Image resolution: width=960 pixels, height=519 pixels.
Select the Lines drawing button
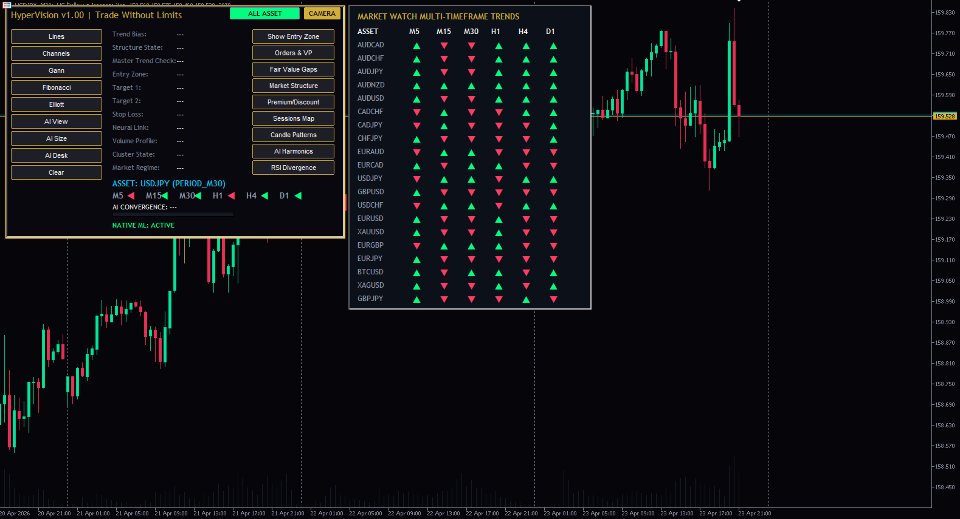56,37
